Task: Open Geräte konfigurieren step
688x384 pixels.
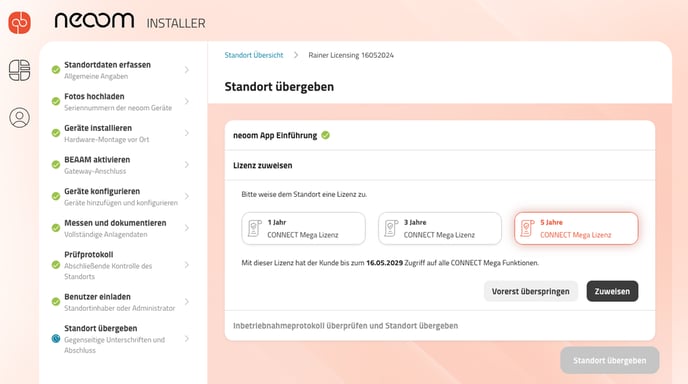Action: tap(121, 196)
